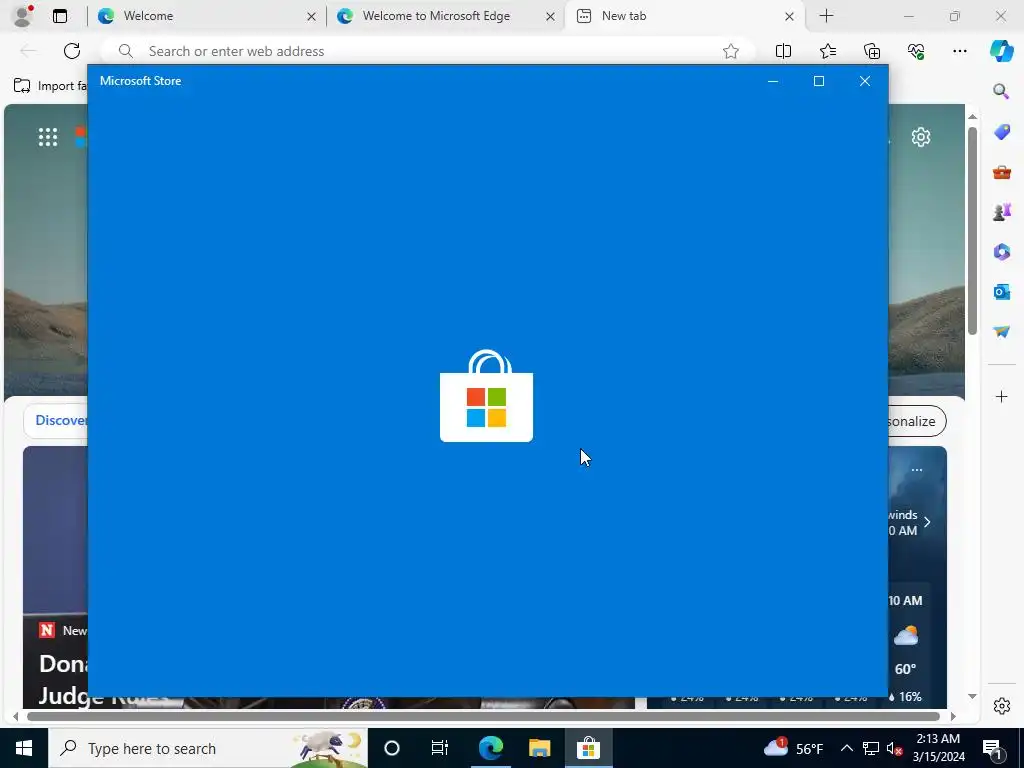
Task: Open the Edge profile avatar
Action: 23,16
